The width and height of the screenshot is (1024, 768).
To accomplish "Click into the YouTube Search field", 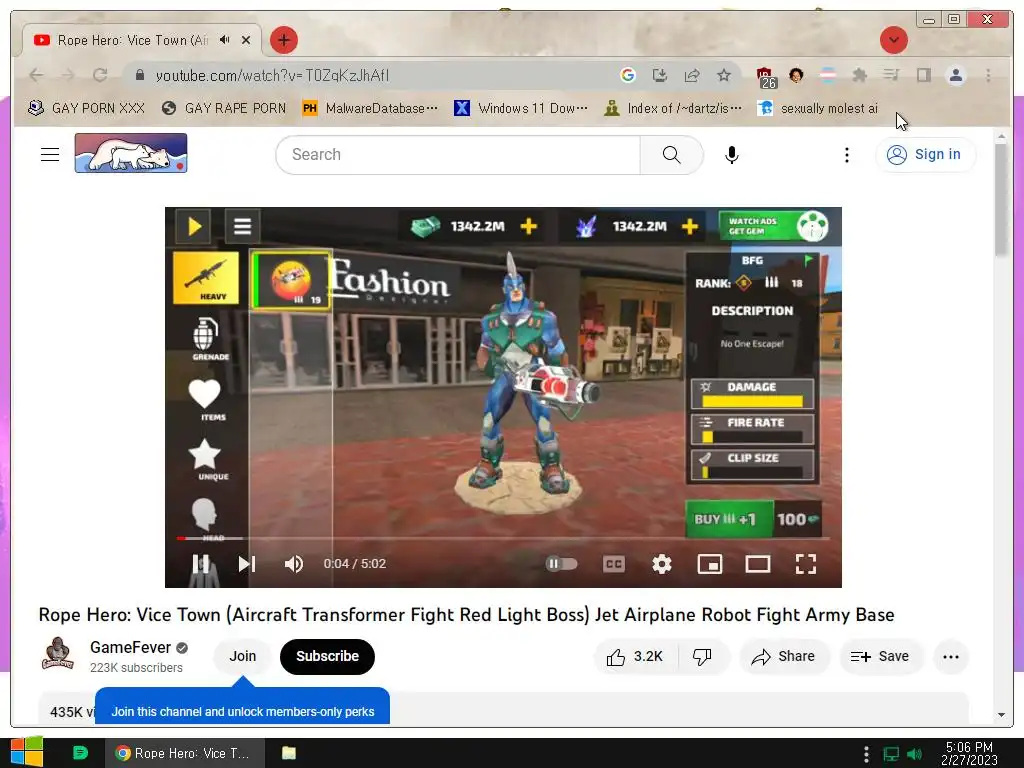I will click(458, 155).
